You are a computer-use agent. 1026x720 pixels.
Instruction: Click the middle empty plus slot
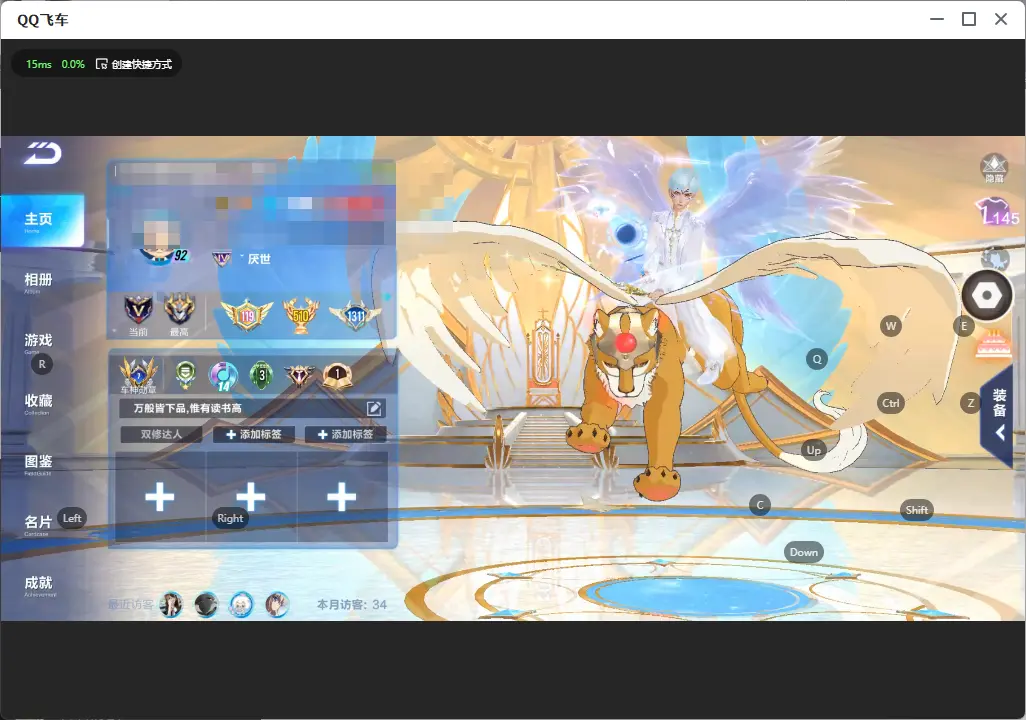pyautogui.click(x=251, y=497)
